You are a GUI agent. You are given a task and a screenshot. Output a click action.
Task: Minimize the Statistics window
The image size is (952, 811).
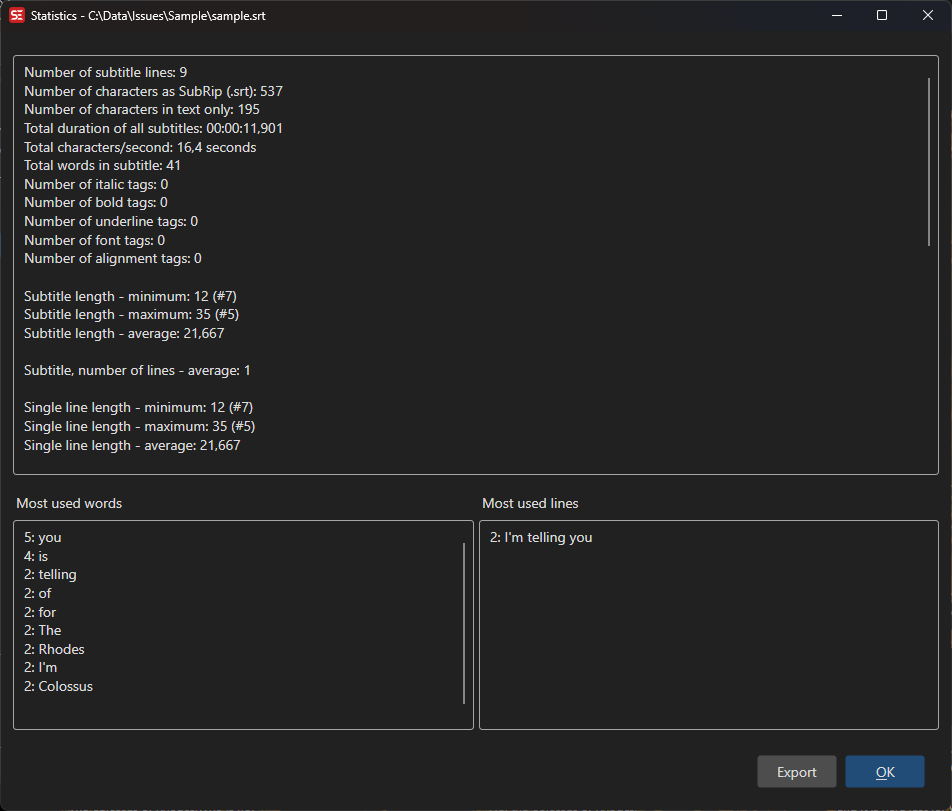point(837,15)
